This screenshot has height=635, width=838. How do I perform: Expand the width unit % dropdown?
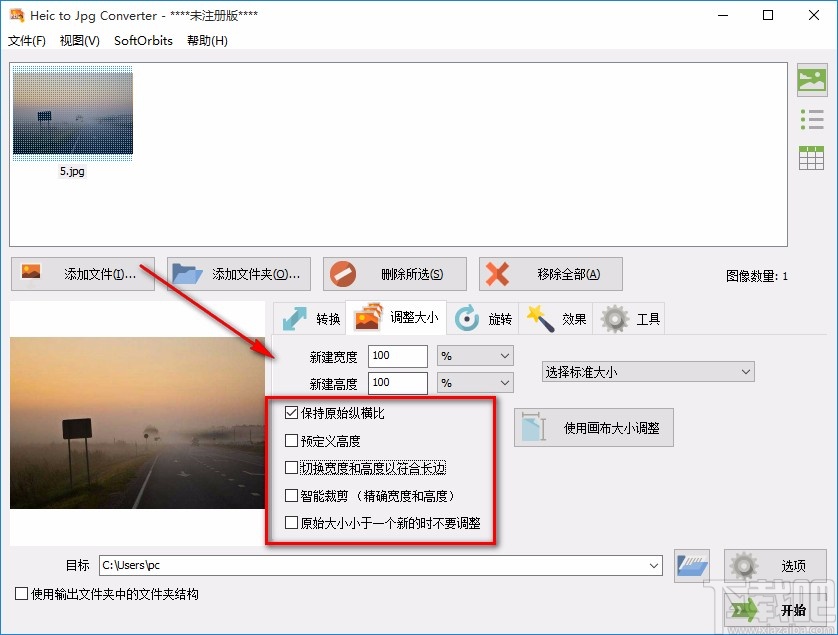pyautogui.click(x=475, y=356)
